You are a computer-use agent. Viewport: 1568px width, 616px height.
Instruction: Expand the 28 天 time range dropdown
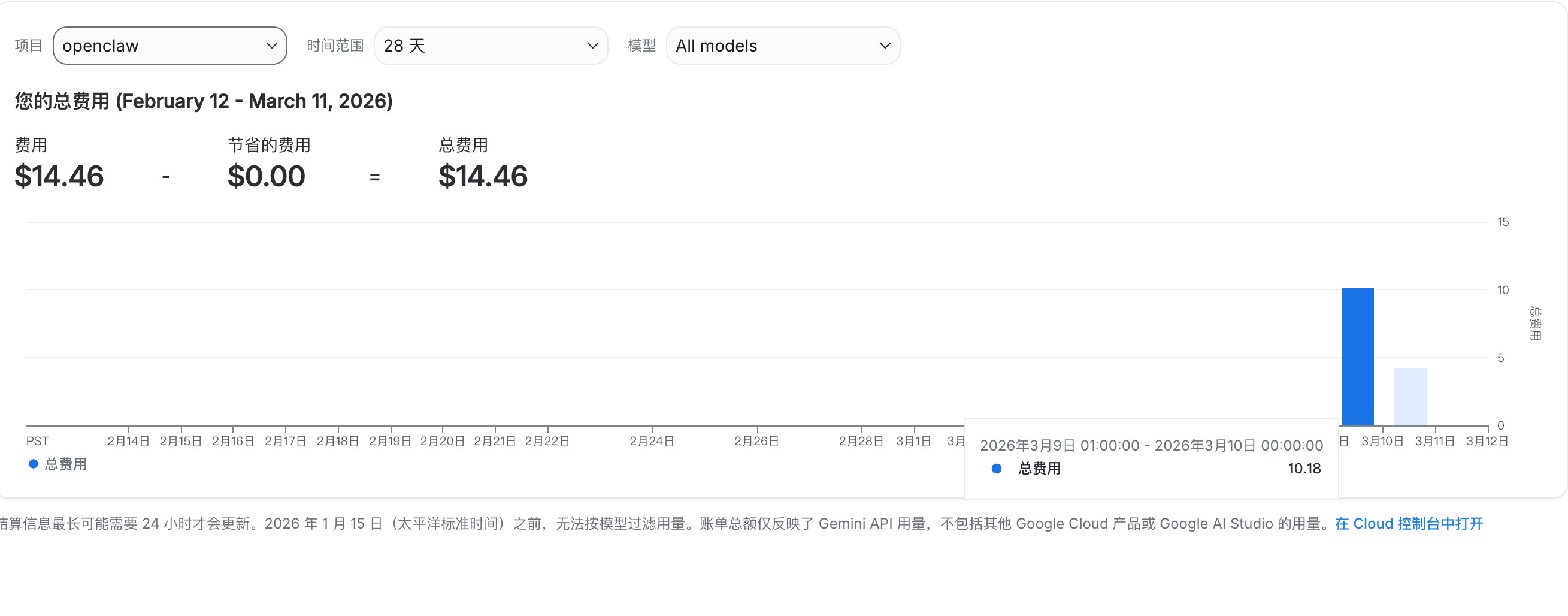click(491, 45)
